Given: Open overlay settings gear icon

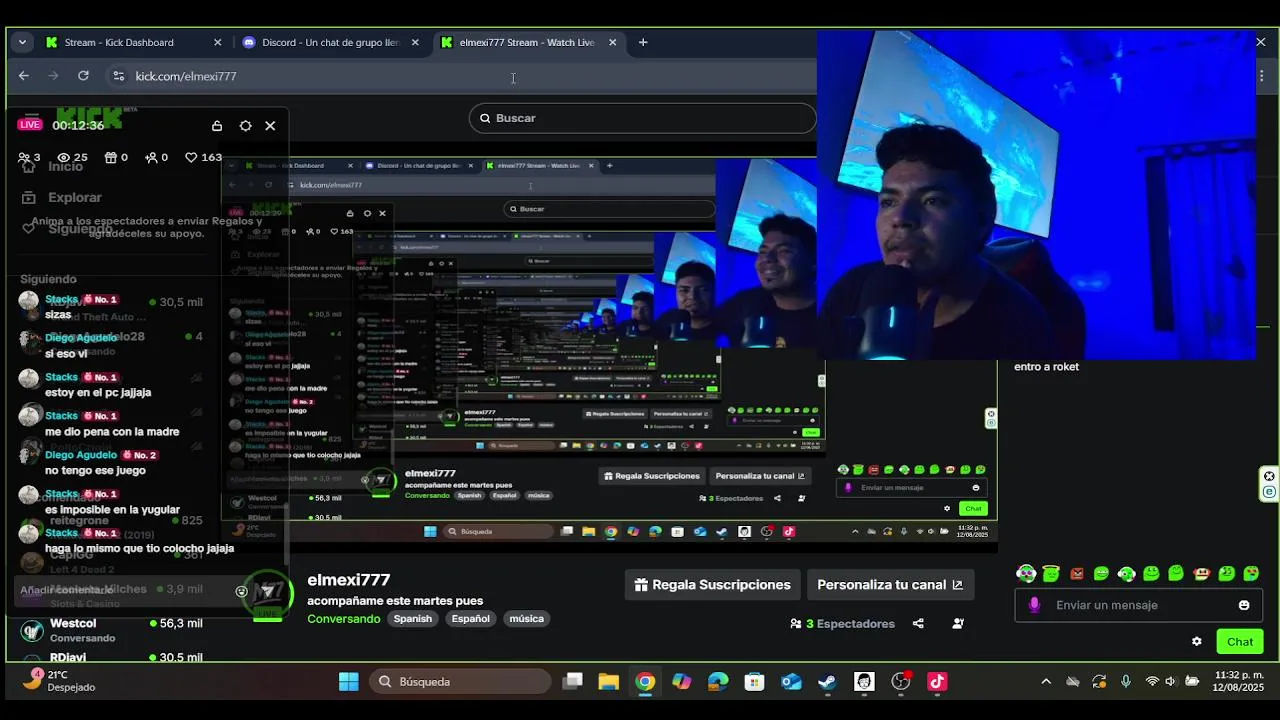Looking at the screenshot, I should (x=245, y=126).
